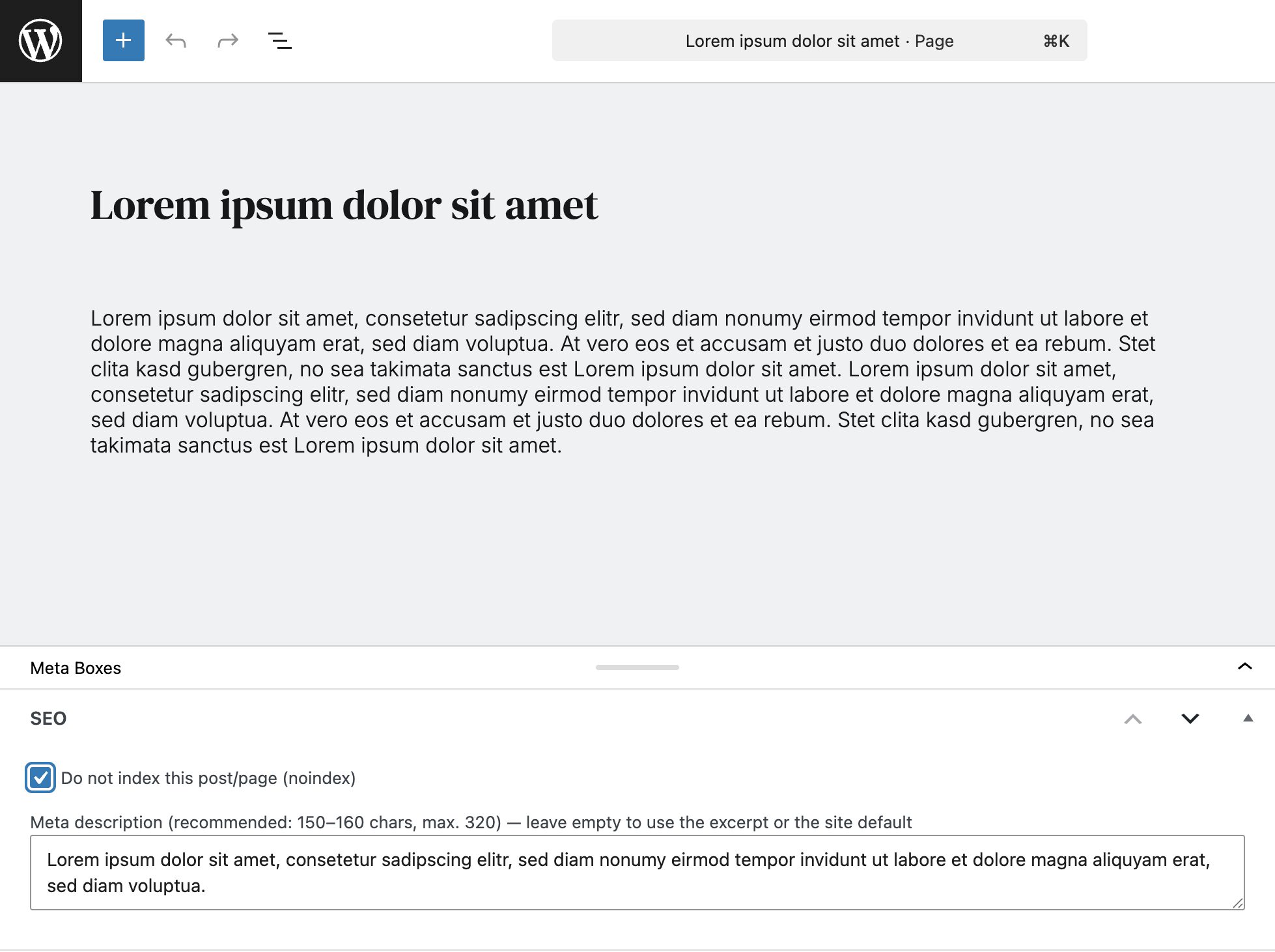The height and width of the screenshot is (952, 1275).
Task: Click the noindex checkbox label text
Action: click(x=208, y=778)
